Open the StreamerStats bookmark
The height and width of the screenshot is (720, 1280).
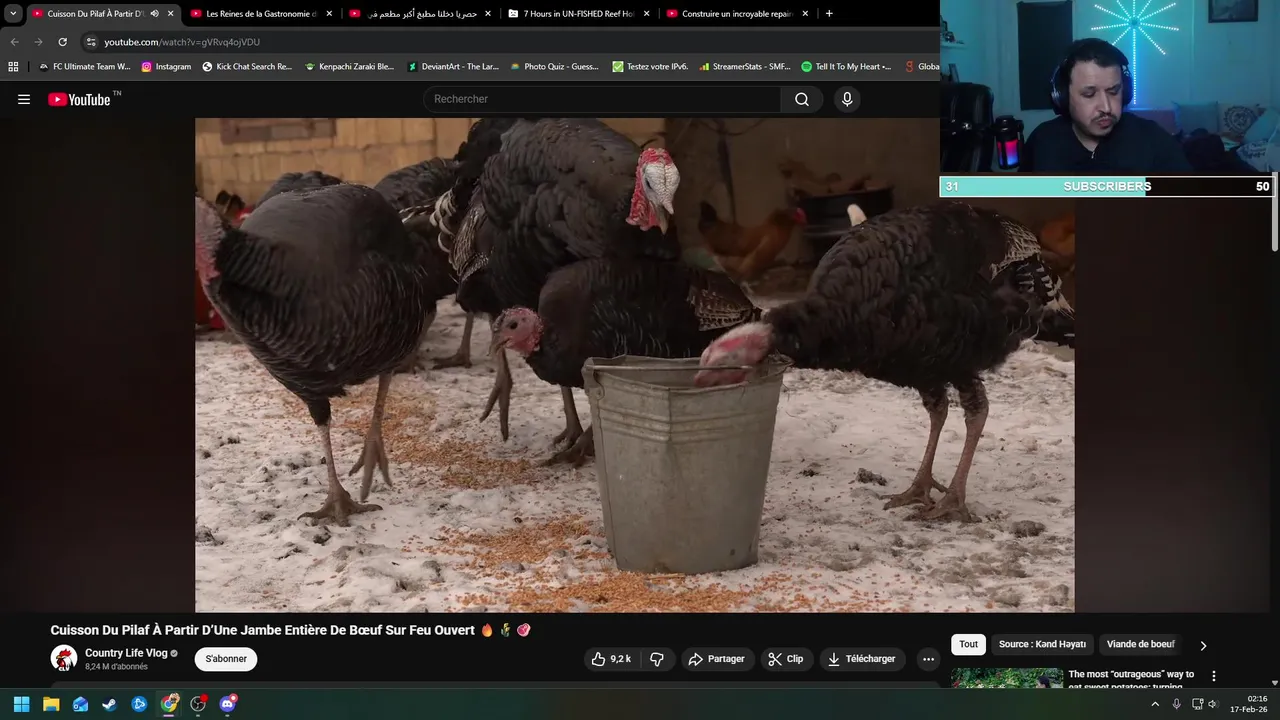coord(744,67)
